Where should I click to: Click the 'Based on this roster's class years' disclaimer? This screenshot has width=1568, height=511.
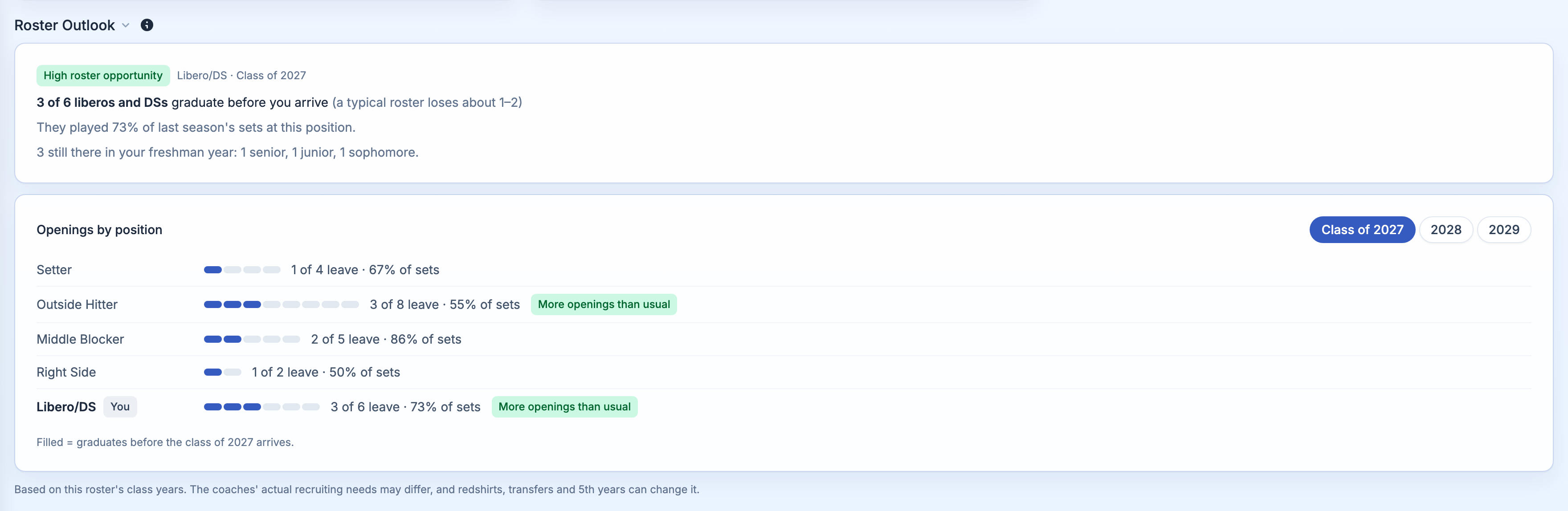(x=357, y=489)
